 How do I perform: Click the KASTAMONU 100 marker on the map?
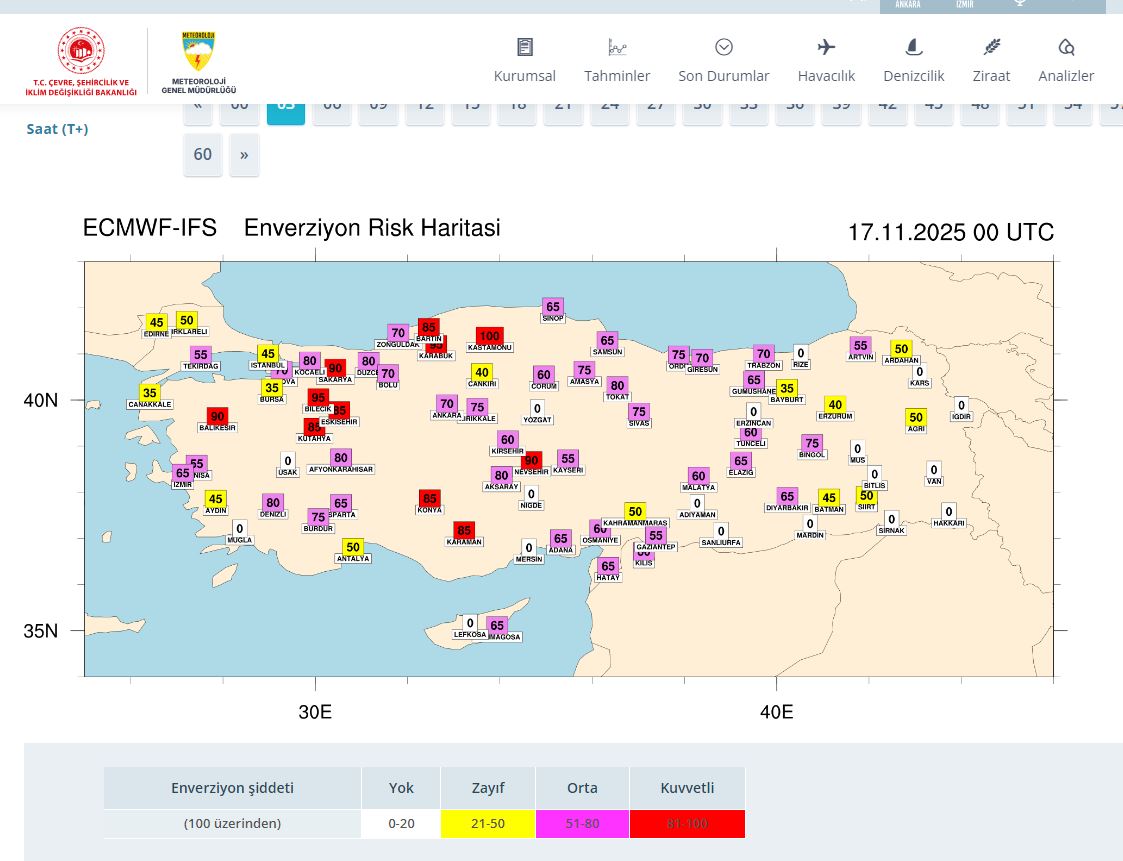(489, 336)
